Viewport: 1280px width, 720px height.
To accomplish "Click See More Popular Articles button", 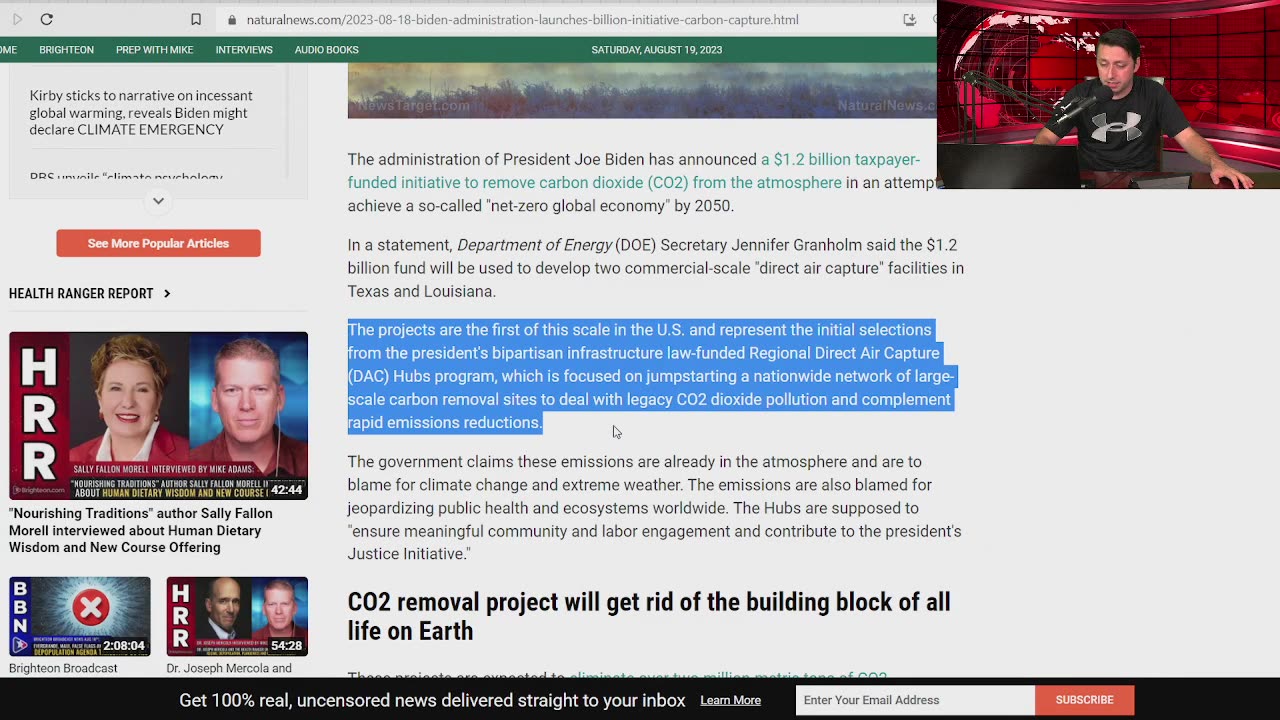I will tap(158, 243).
